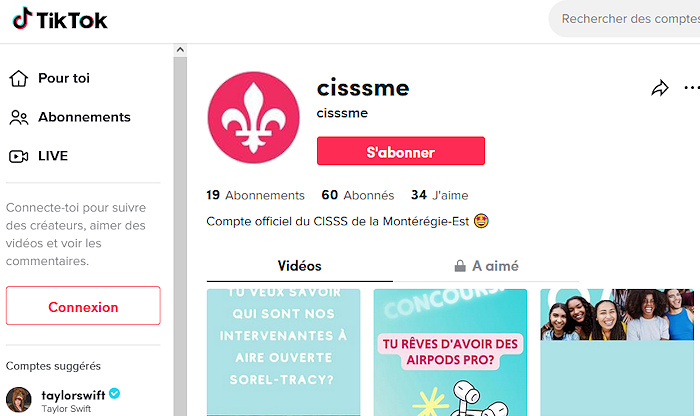The image size is (700, 416).
Task: Open the video showing a smiling group
Action: click(x=617, y=353)
